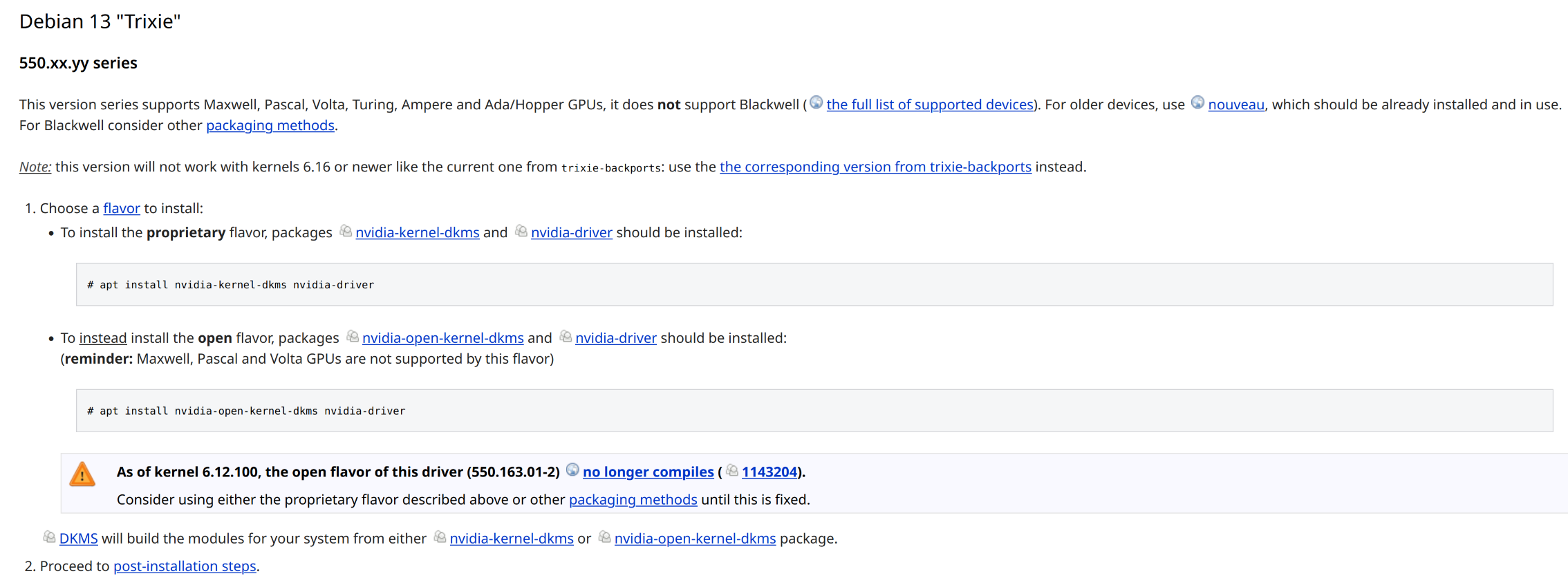The image size is (1568, 576).
Task: Open the nouveau link
Action: click(1236, 104)
